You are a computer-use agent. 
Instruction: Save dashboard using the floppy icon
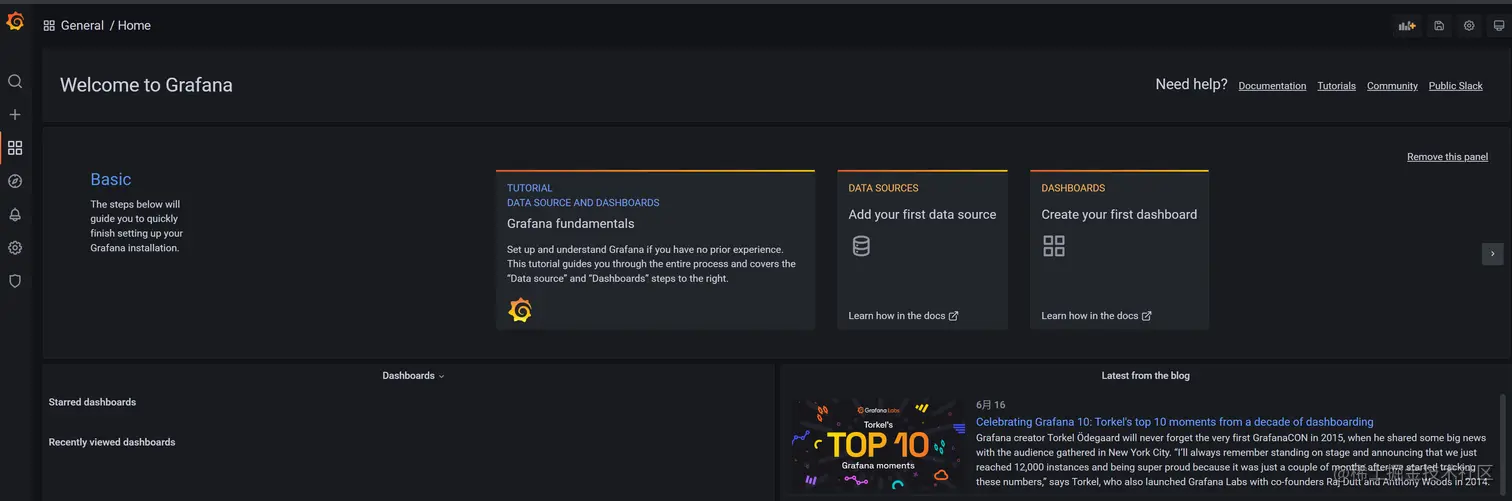point(1439,26)
